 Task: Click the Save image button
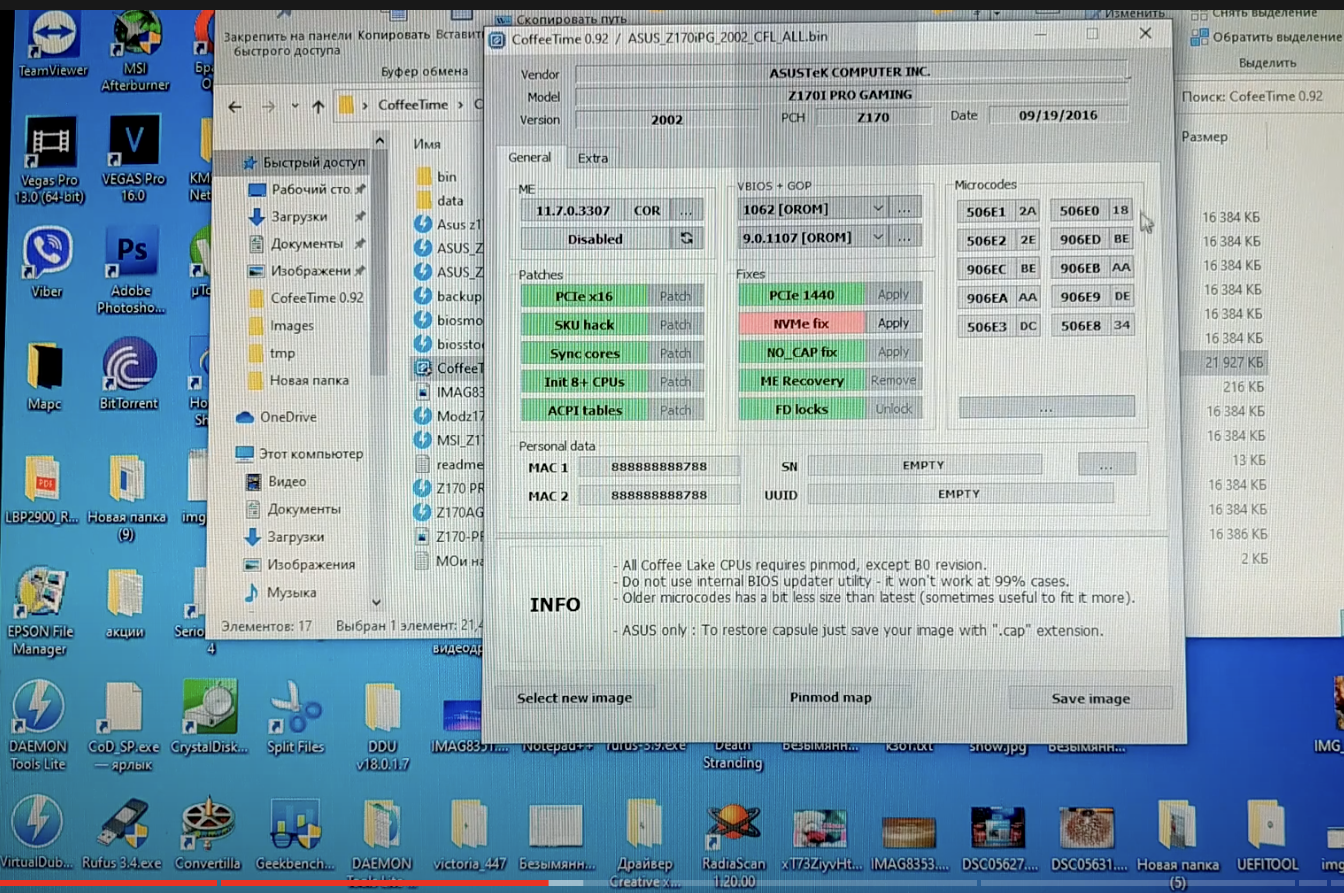pyautogui.click(x=1090, y=699)
